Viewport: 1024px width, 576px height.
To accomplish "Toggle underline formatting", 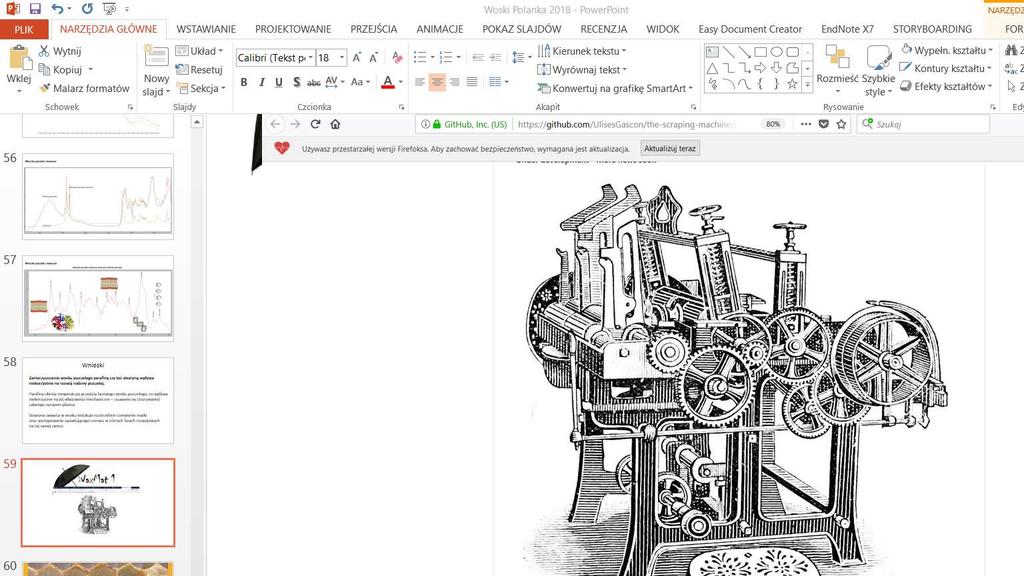I will coord(279,82).
